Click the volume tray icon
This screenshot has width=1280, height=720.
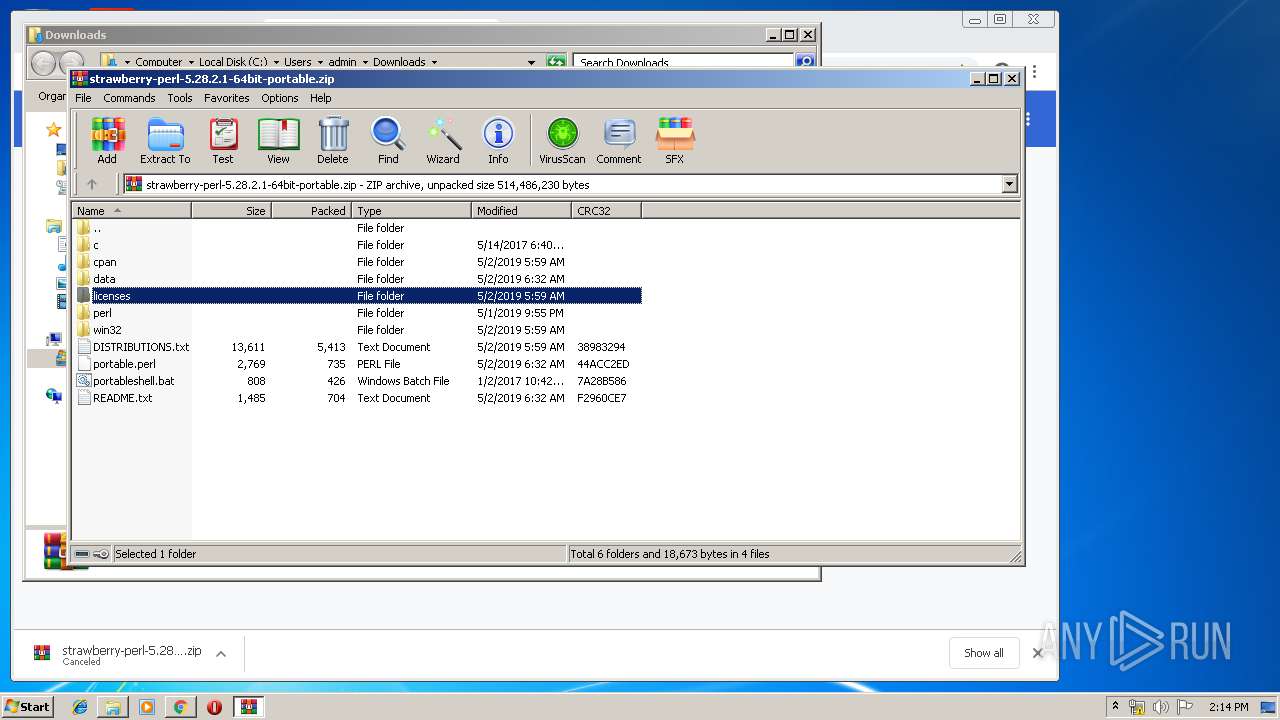[1161, 707]
